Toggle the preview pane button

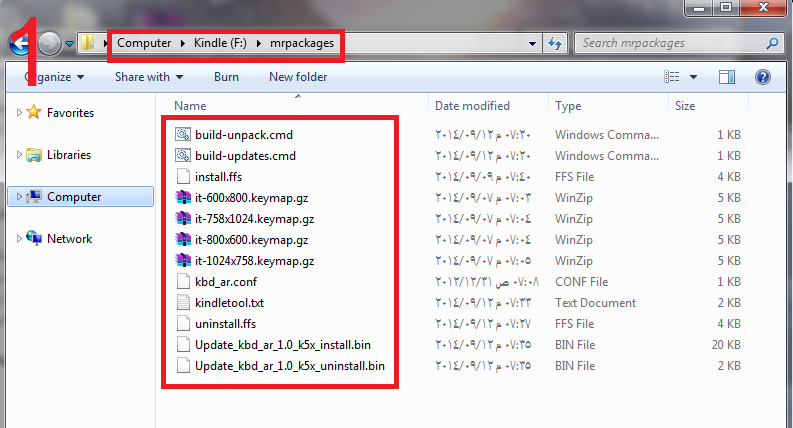[x=727, y=77]
